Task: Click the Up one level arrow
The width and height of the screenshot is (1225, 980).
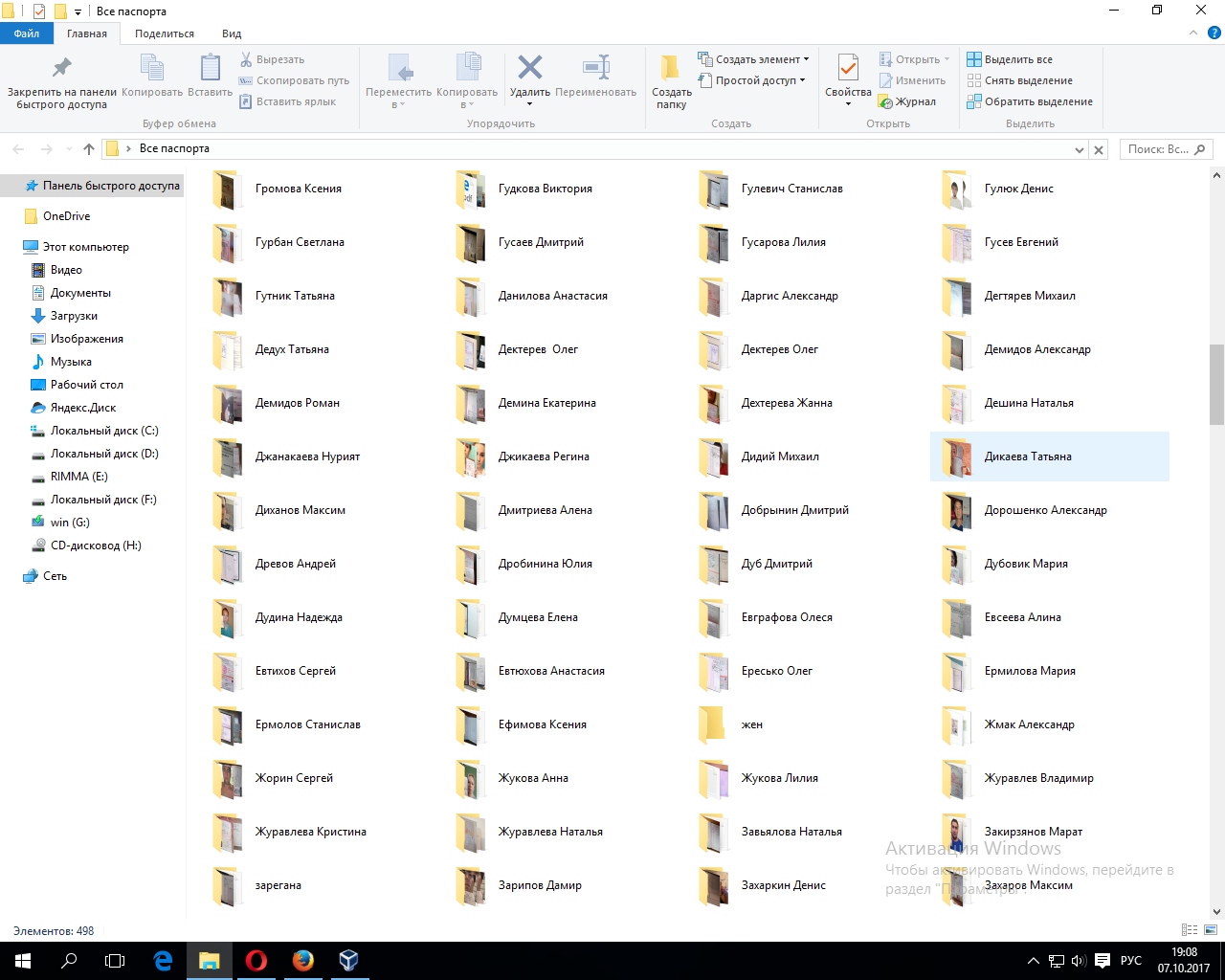Action: click(89, 149)
